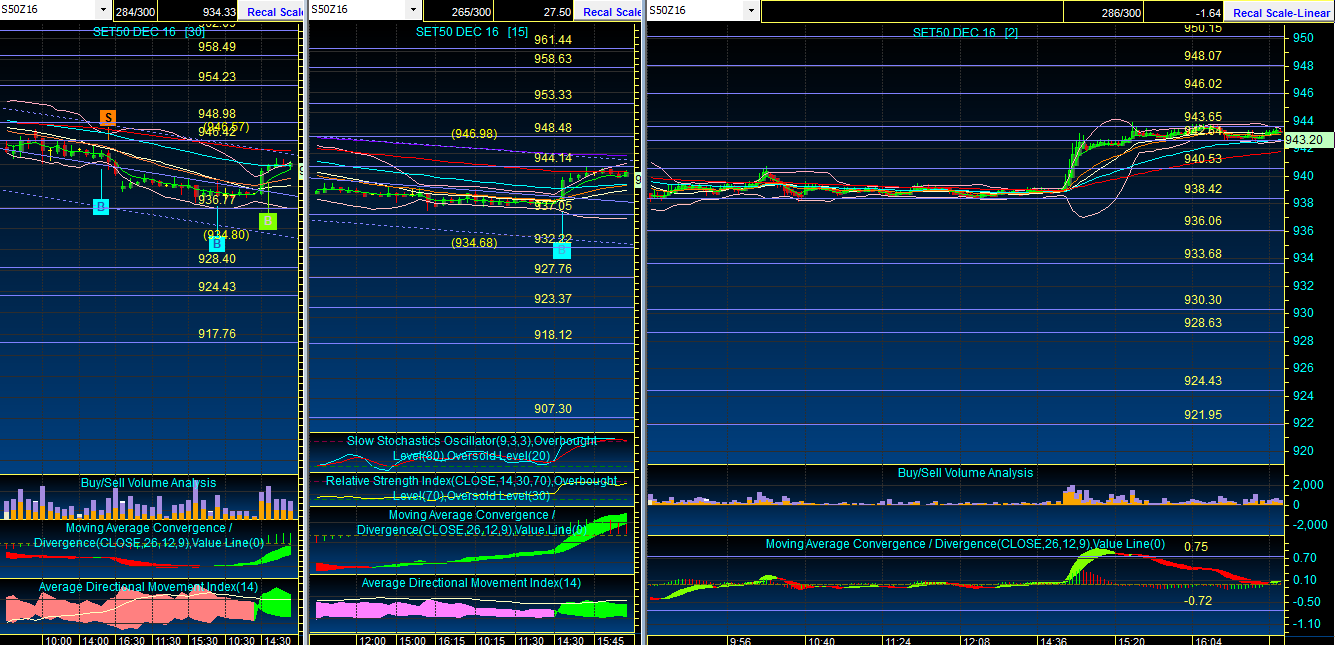Click the 948.07 price level label

(1203, 57)
